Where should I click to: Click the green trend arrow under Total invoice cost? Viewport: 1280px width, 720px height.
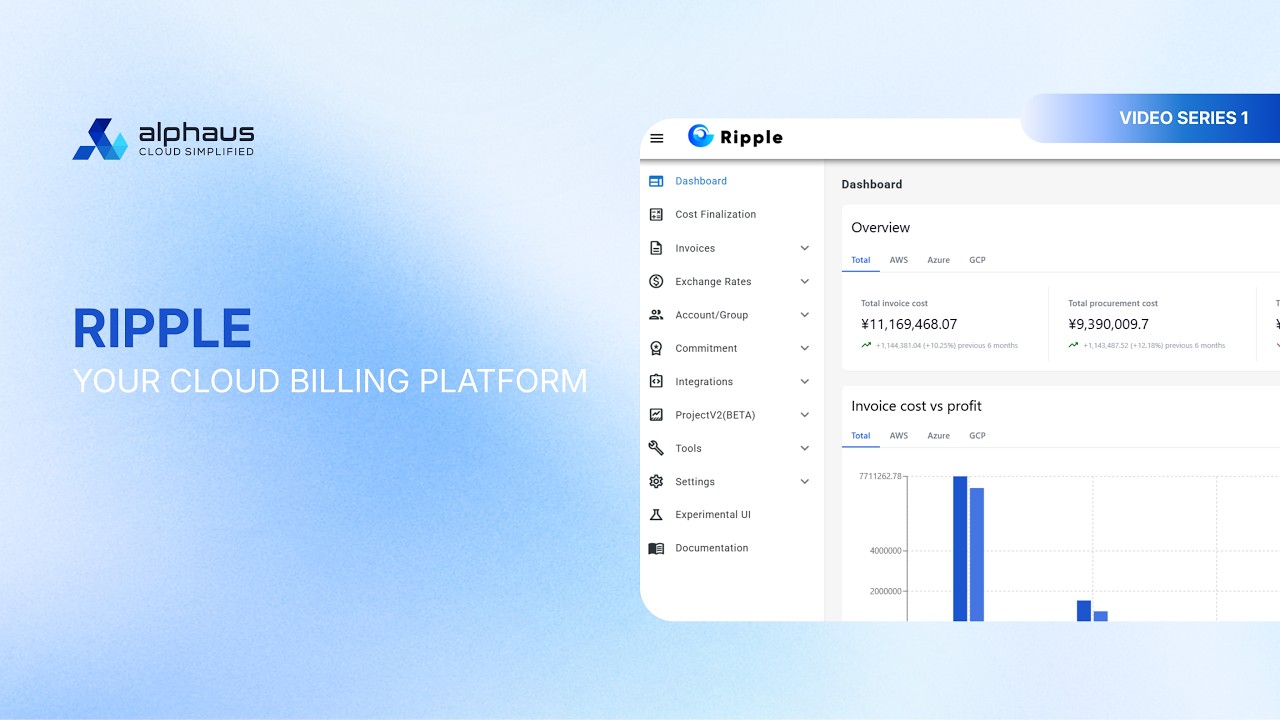pyautogui.click(x=866, y=345)
